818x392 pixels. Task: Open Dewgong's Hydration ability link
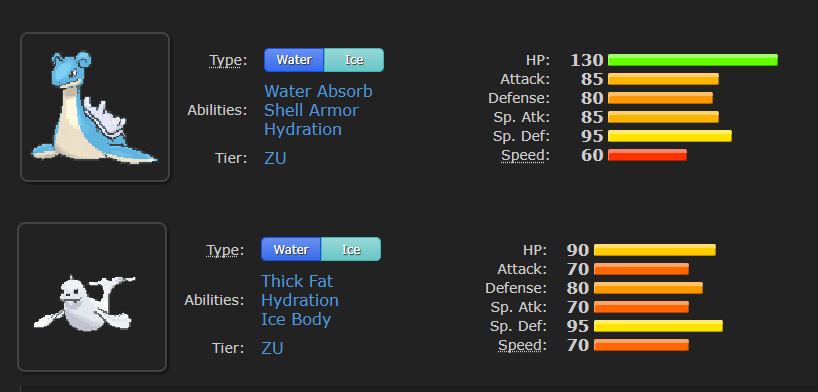click(x=300, y=300)
